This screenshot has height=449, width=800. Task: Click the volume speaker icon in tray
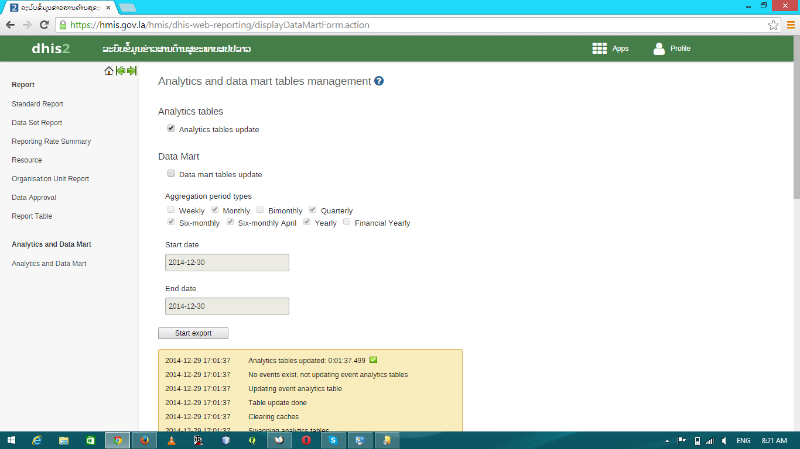click(x=724, y=441)
